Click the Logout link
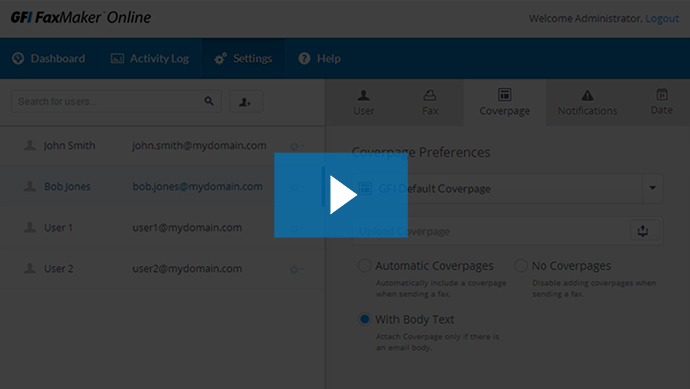 662,18
